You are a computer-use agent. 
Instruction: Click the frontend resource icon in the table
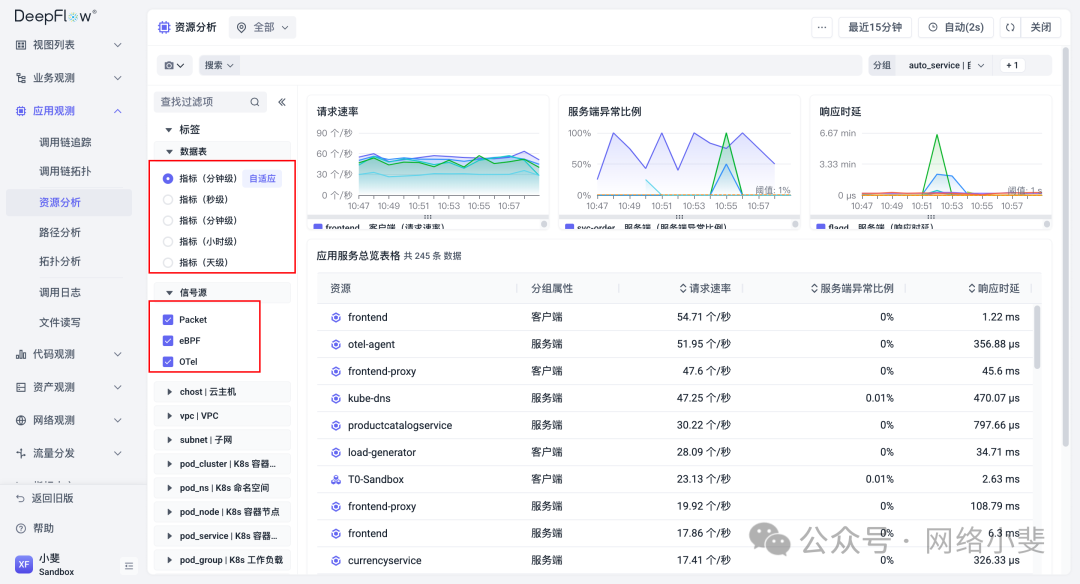[x=334, y=317]
